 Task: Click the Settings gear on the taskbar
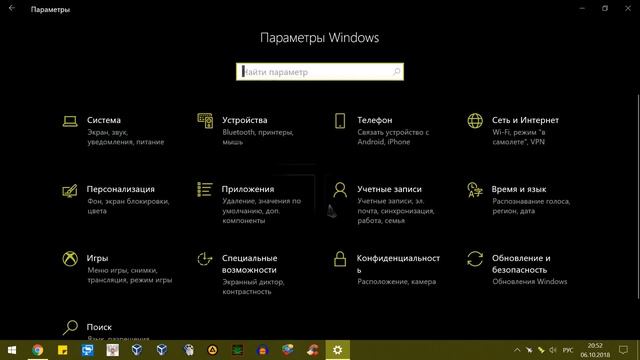338,350
